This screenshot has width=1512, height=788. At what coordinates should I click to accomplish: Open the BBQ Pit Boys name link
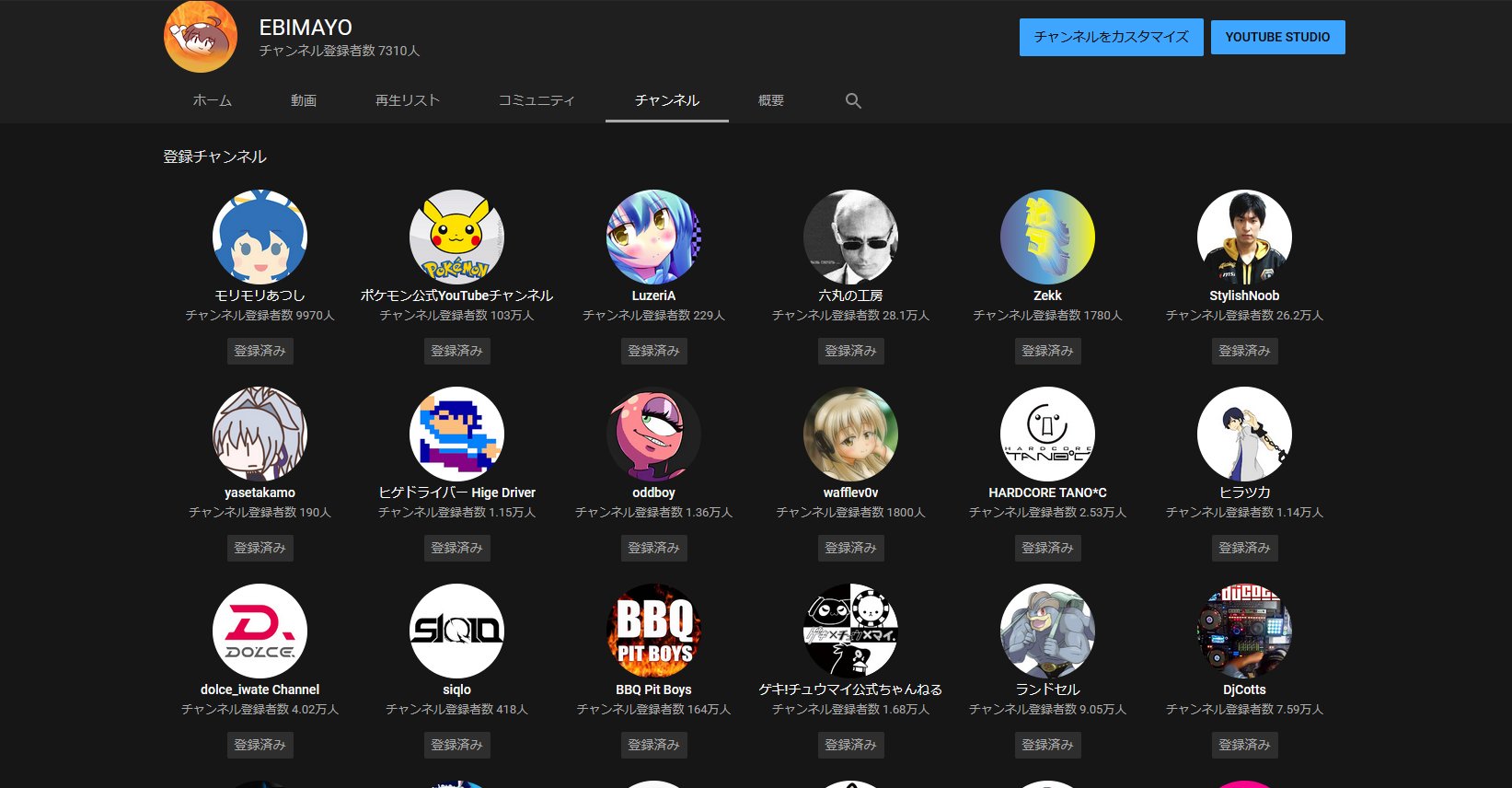point(653,689)
